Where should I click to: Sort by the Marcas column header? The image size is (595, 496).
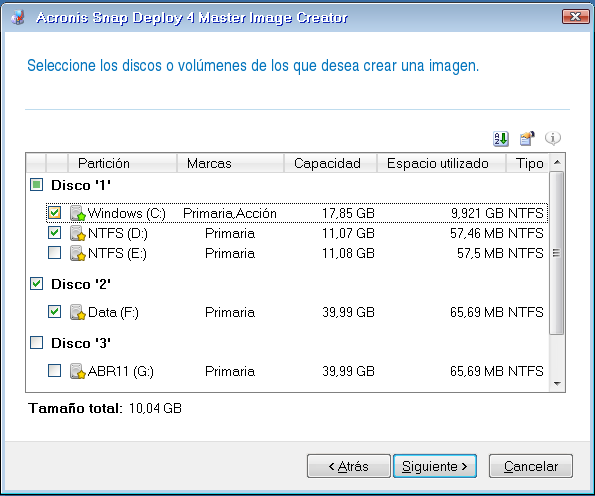coord(230,163)
